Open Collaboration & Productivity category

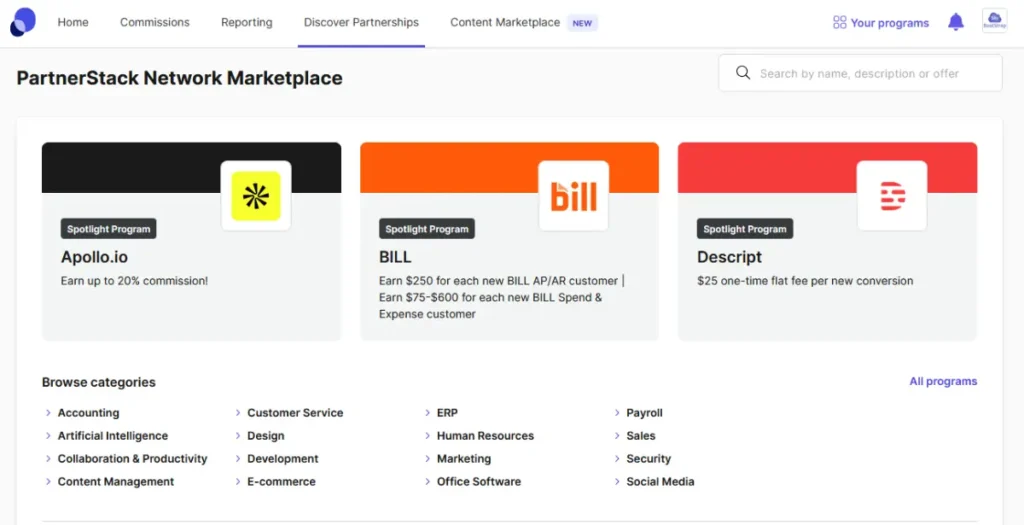[x=132, y=458]
